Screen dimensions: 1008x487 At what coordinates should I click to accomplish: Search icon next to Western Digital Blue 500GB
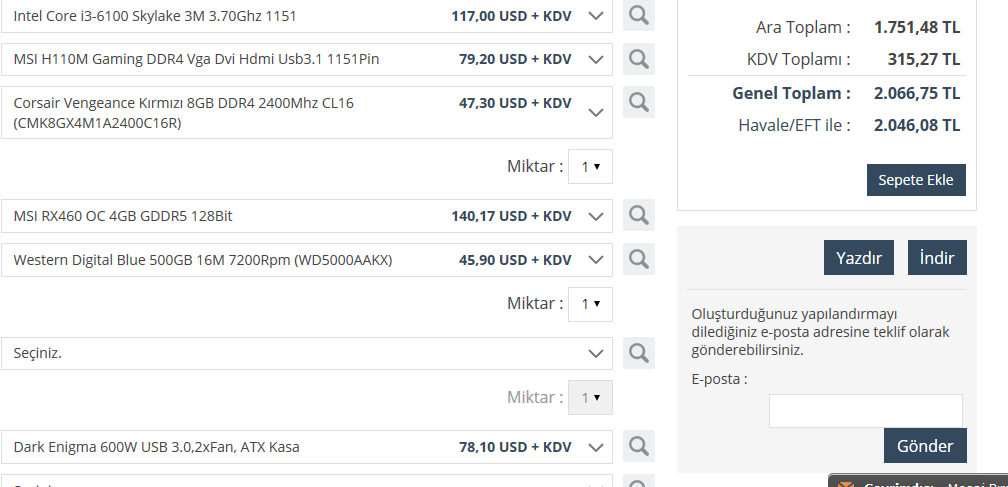coord(639,260)
